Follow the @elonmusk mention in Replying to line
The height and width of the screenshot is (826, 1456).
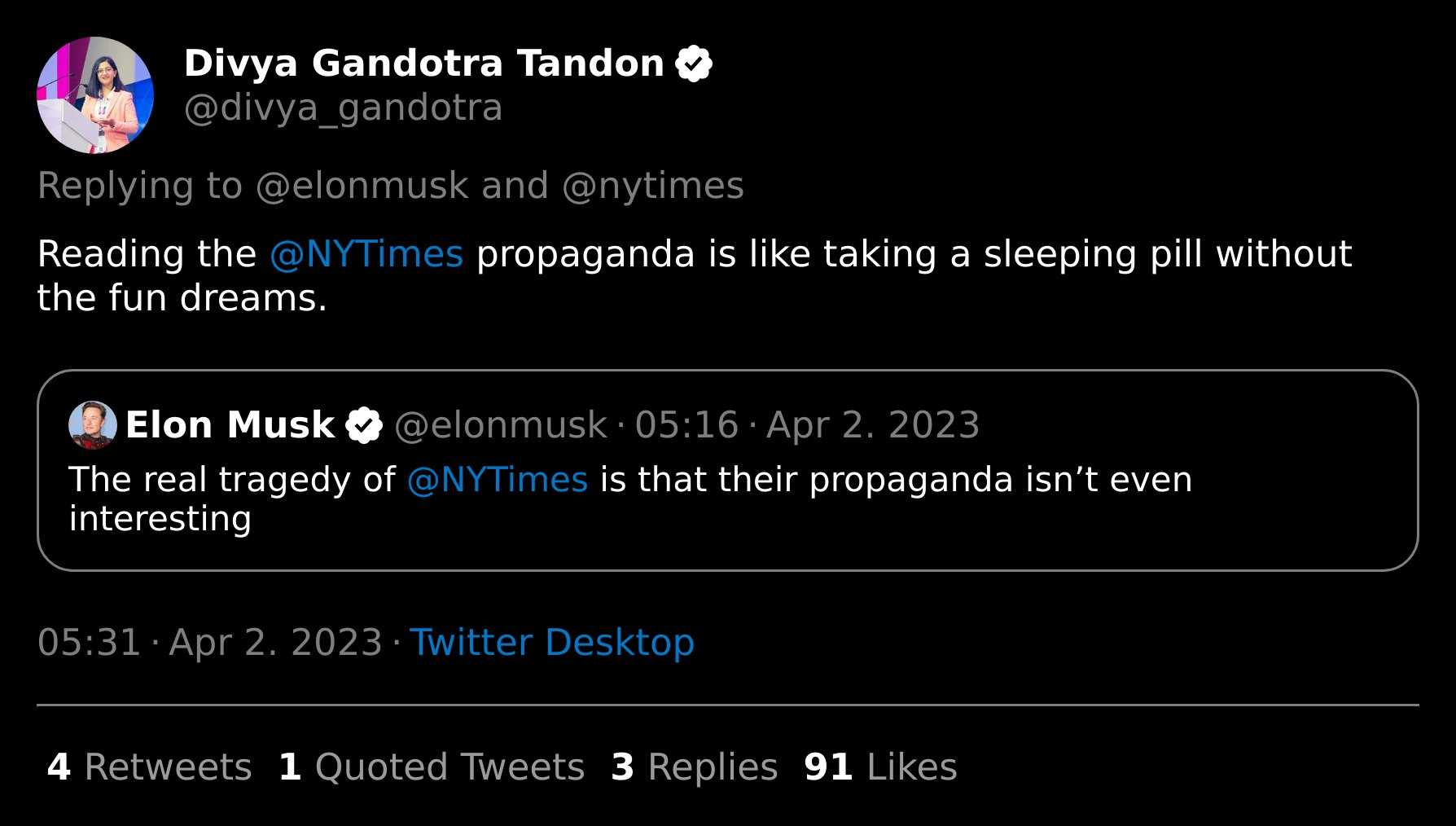pyautogui.click(x=362, y=186)
